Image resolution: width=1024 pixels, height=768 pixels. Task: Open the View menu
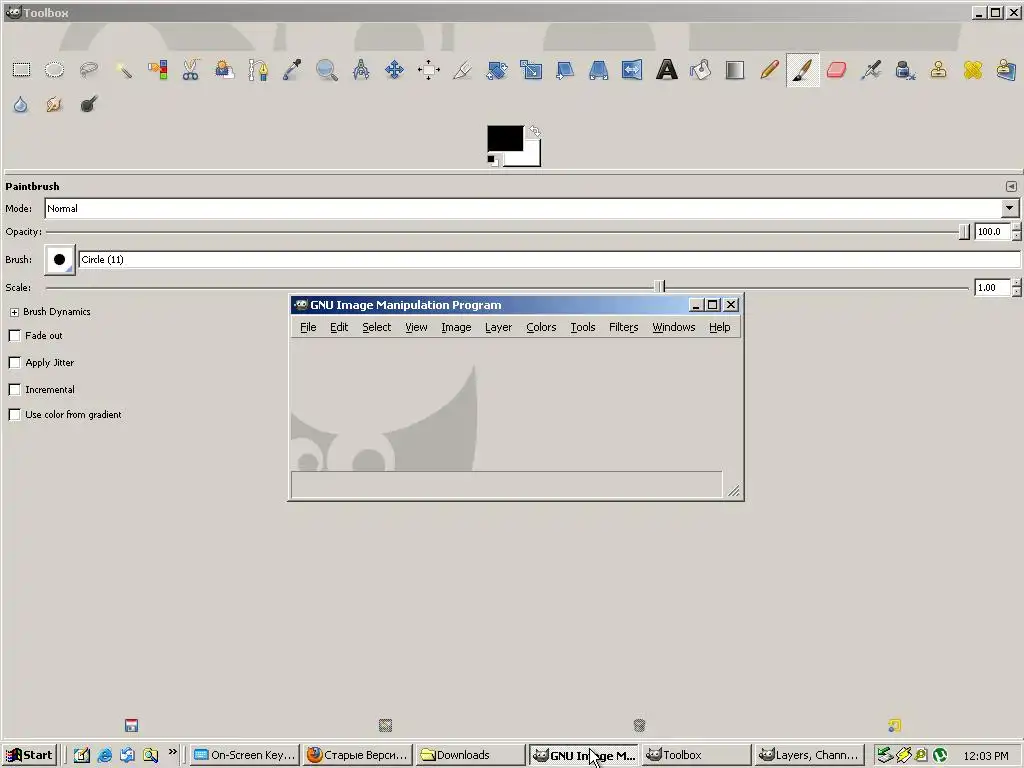click(416, 327)
